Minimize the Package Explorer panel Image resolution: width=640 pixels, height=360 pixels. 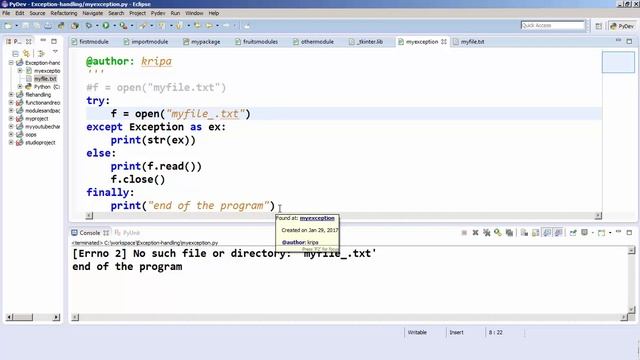43,41
